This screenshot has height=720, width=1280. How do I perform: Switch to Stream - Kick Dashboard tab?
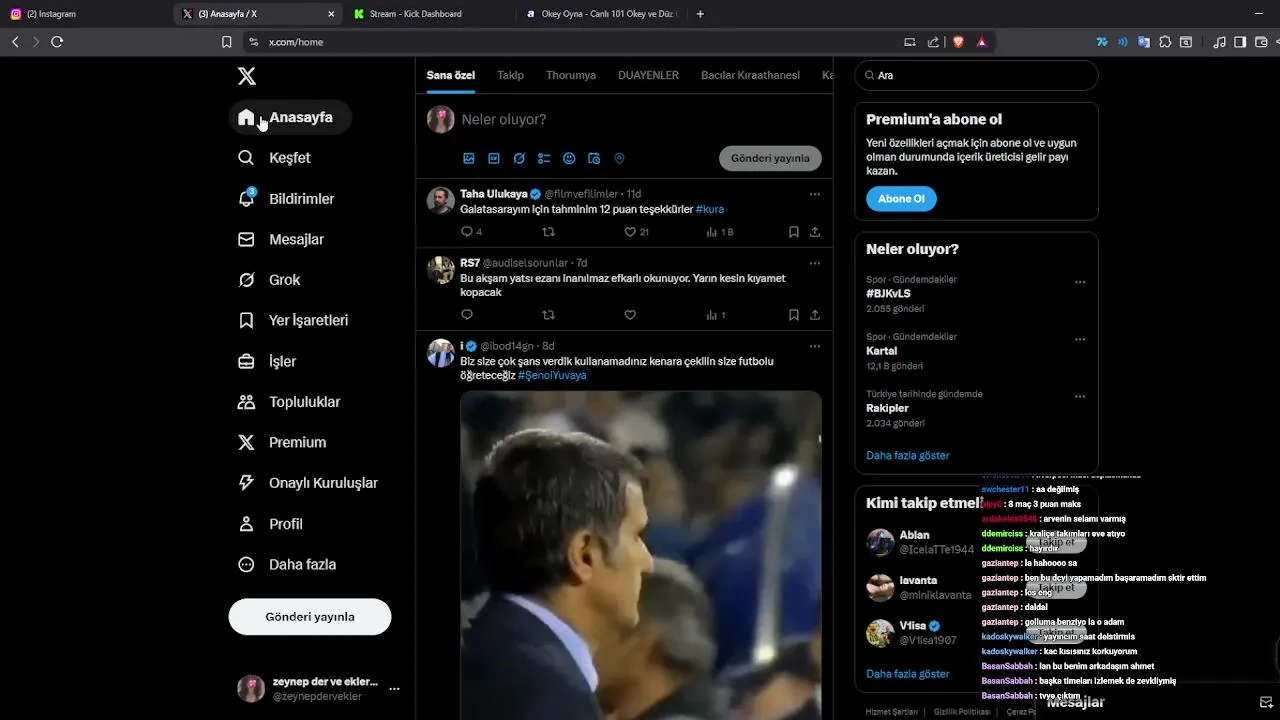pyautogui.click(x=430, y=14)
